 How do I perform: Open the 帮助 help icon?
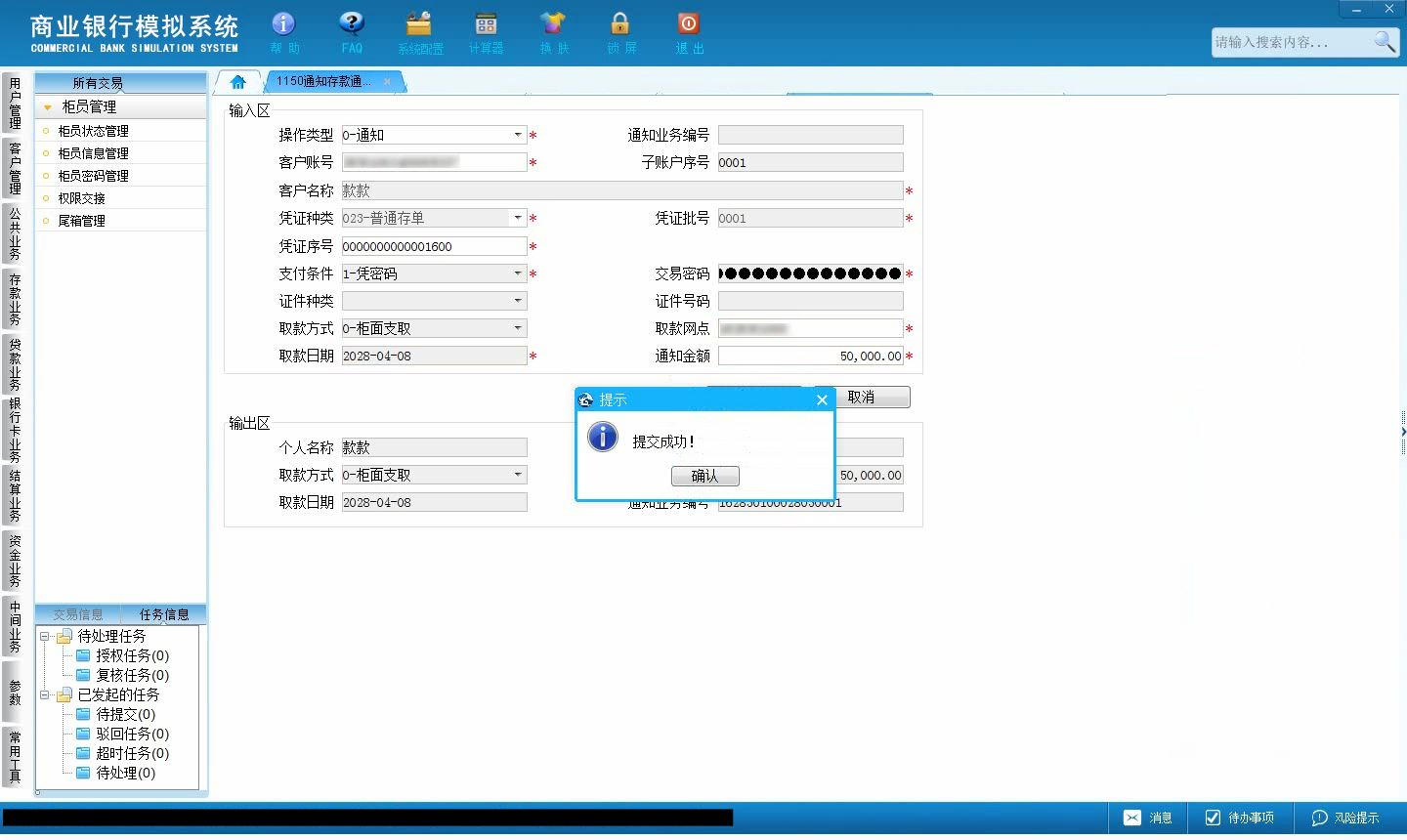tap(283, 22)
